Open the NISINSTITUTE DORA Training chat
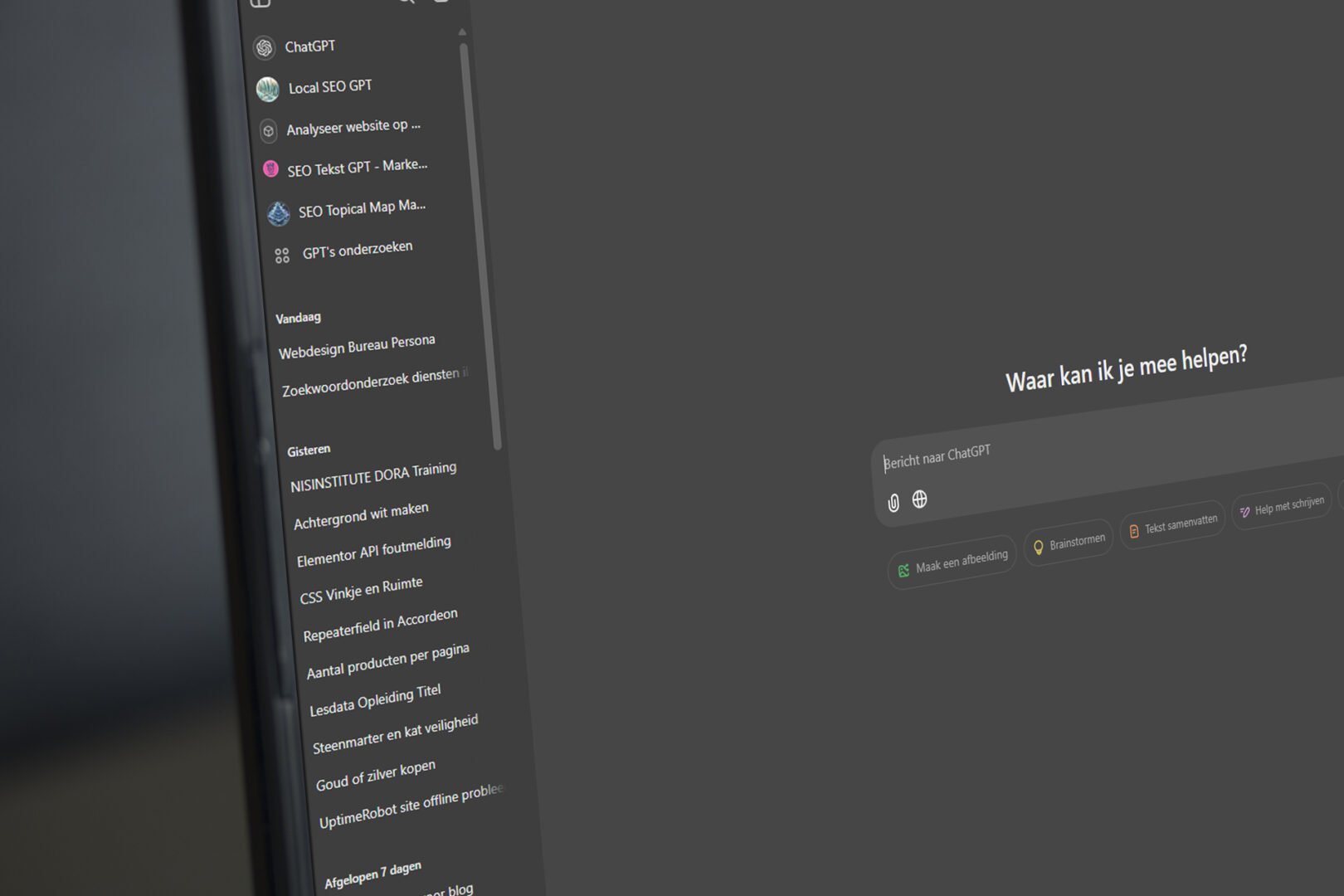Screen dimensions: 1344x896 pyautogui.click(x=373, y=477)
